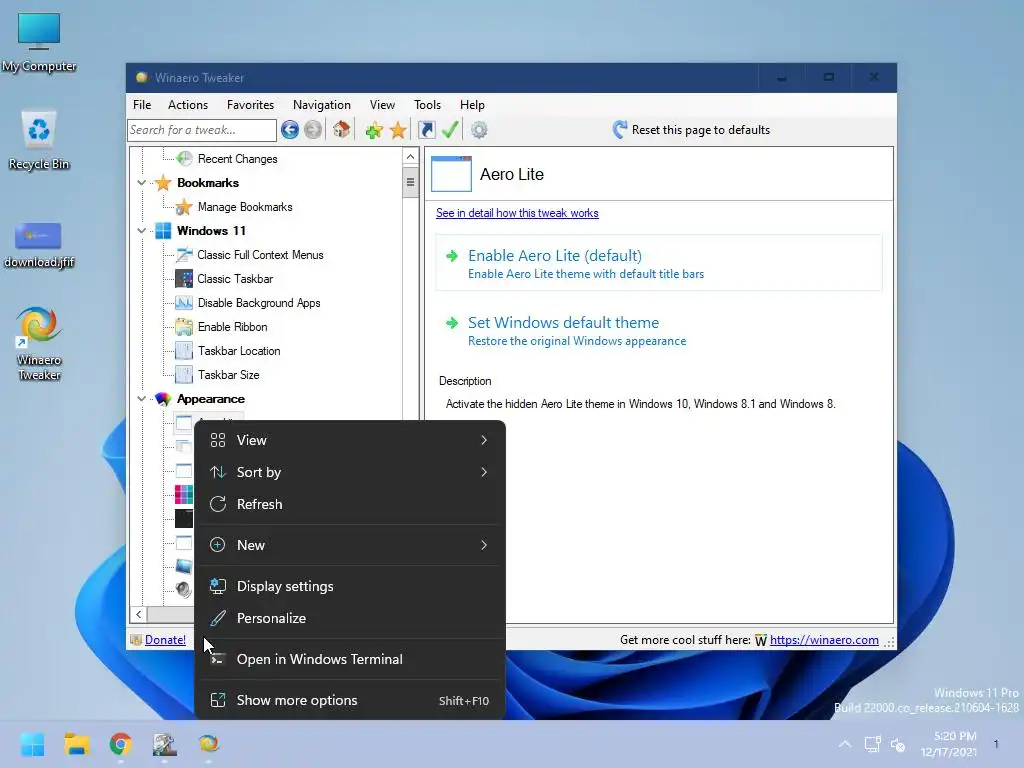1024x768 pixels.
Task: Open the File menu
Action: click(x=142, y=104)
